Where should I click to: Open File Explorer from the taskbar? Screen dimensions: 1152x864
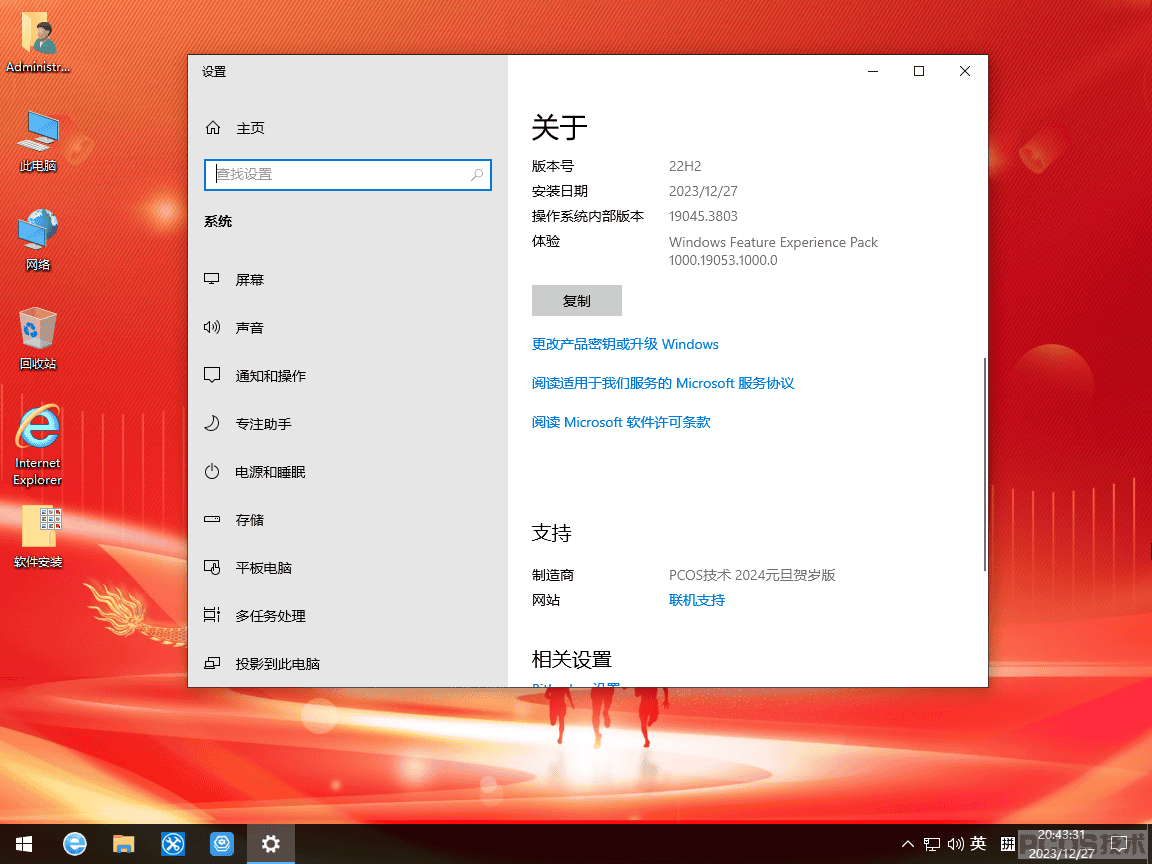123,843
